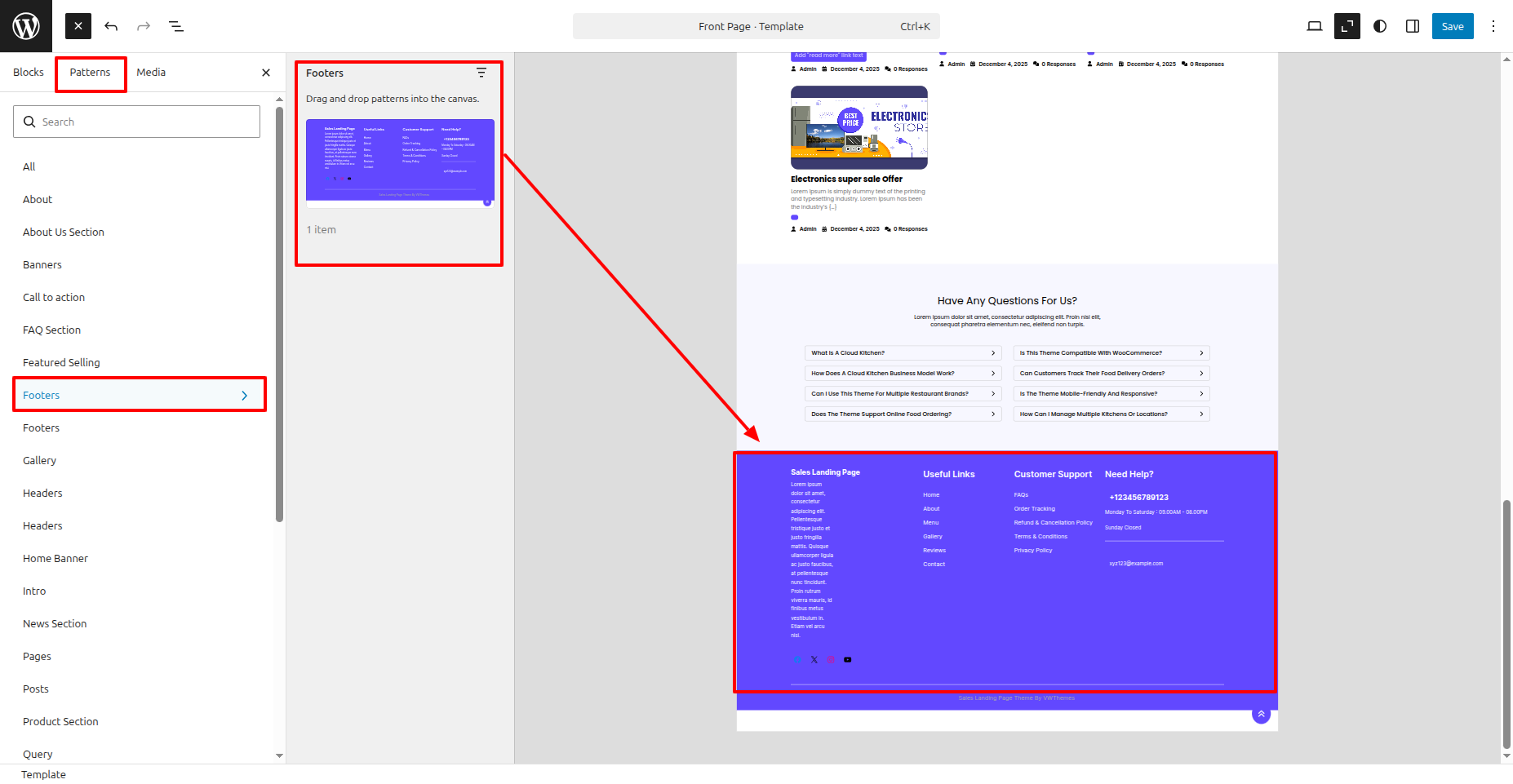Image resolution: width=1513 pixels, height=784 pixels.
Task: Click the scroll-to-top arrow in footer
Action: (x=1261, y=715)
